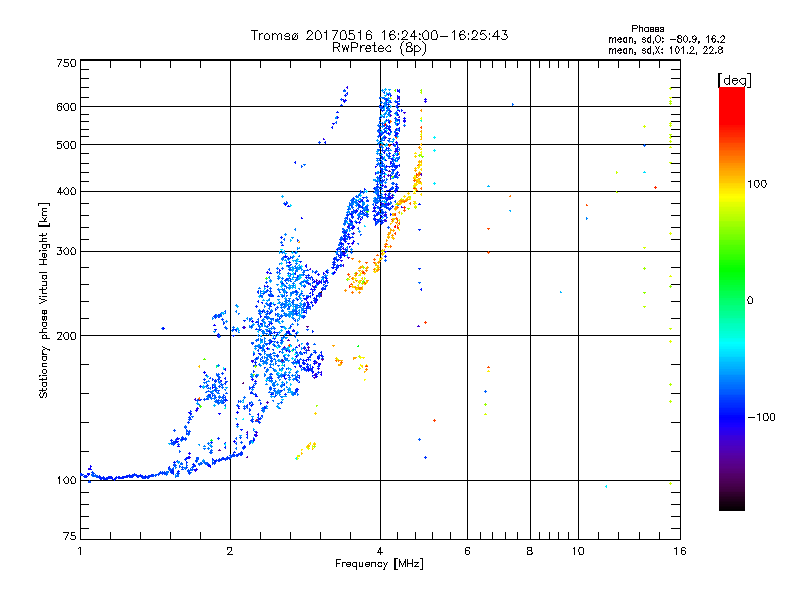
Task: Click the plot title 'Tromsø 20170516 16:24:00-16:25:43'
Action: (x=380, y=35)
